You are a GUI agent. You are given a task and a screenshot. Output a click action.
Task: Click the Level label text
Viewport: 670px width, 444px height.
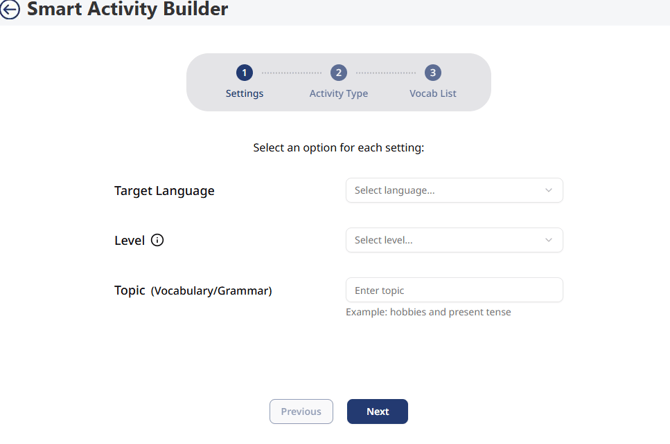pos(129,240)
